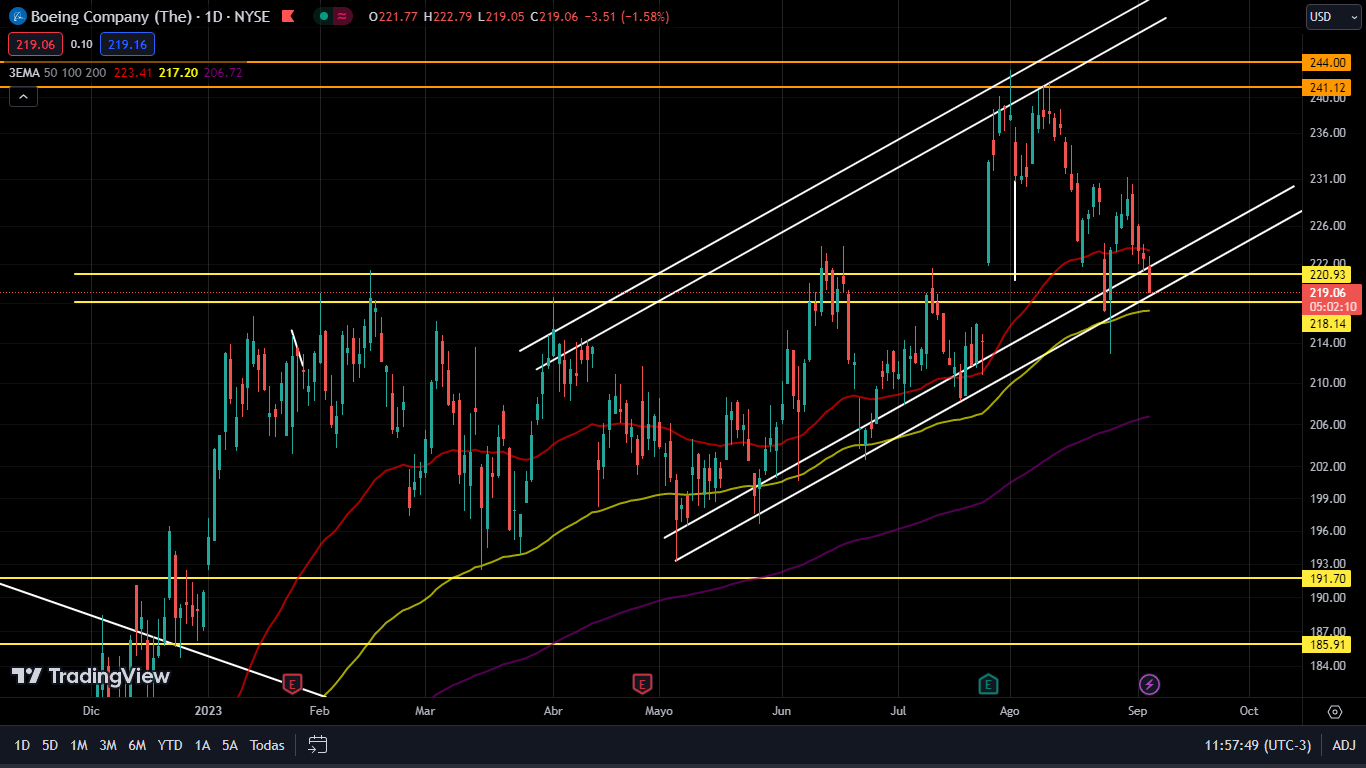
Task: Select the 1M time range
Action: click(79, 745)
